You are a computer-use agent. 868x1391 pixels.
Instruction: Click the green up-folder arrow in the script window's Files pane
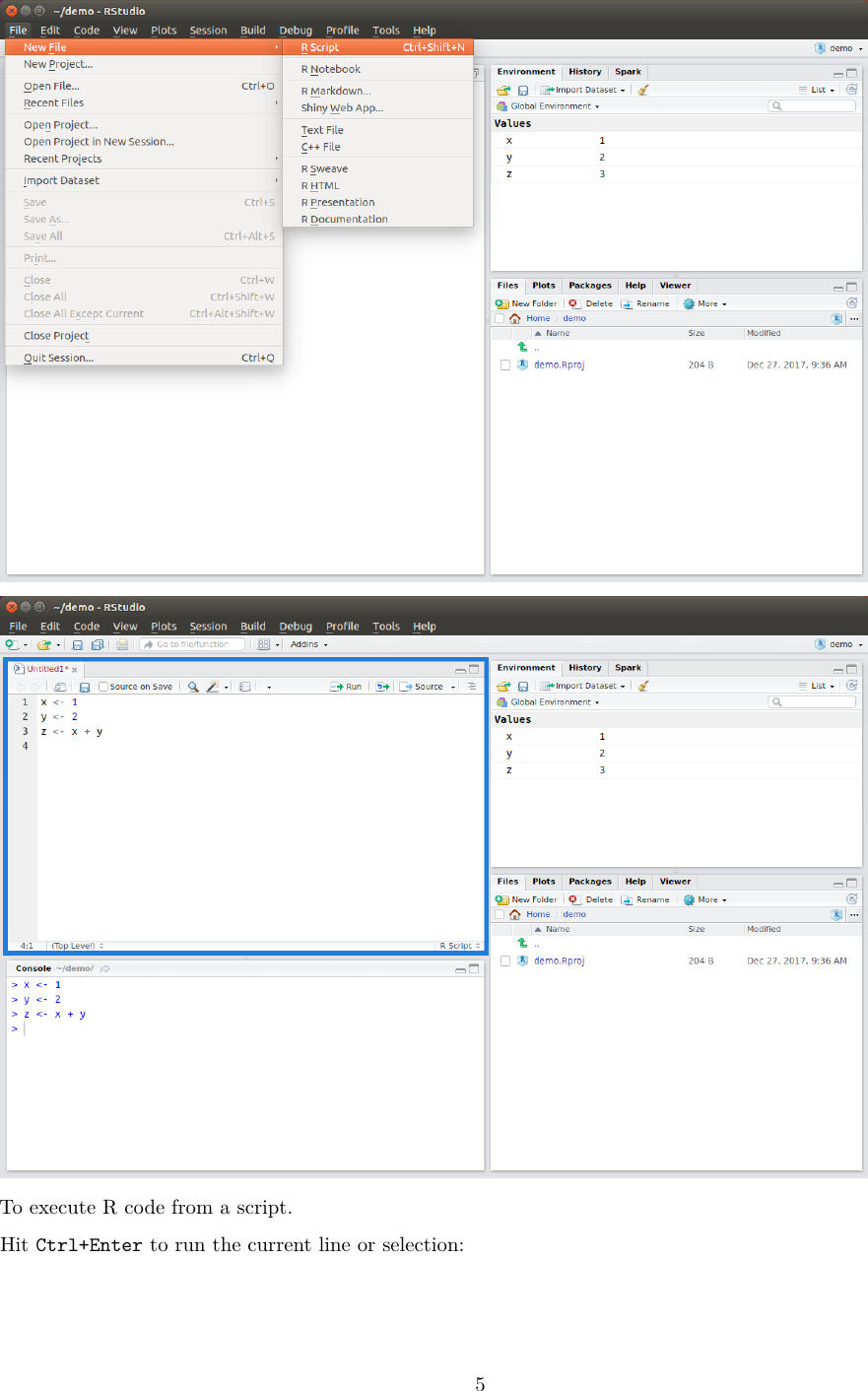click(x=522, y=943)
